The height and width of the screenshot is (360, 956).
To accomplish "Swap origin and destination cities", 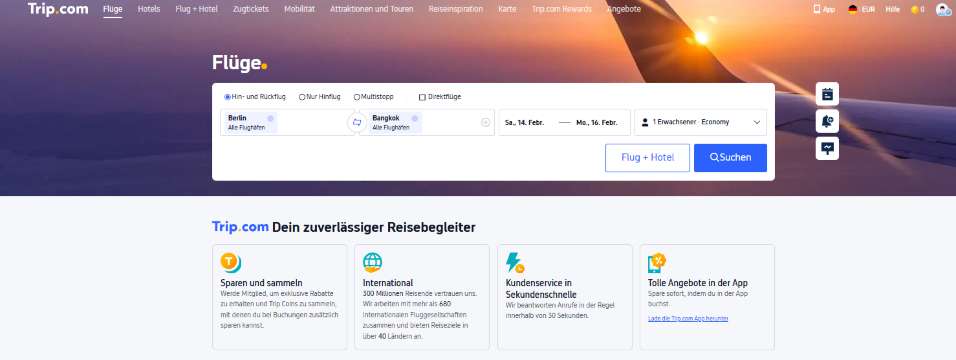I will [x=357, y=122].
